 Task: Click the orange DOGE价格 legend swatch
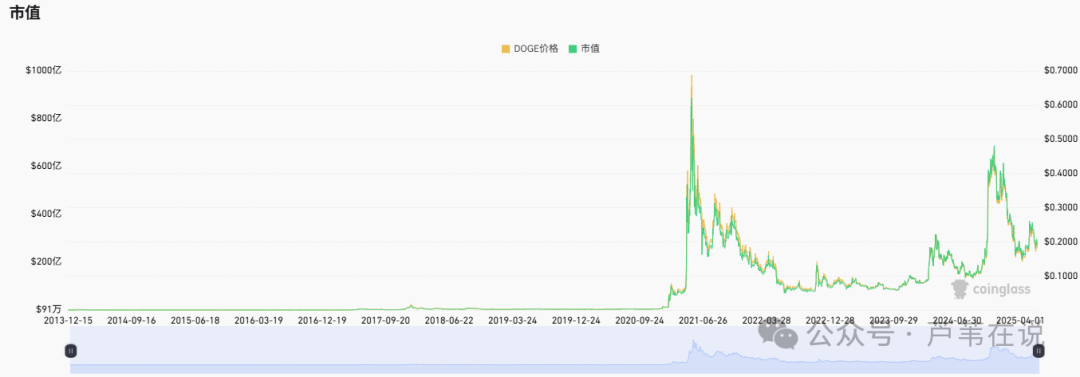point(506,49)
